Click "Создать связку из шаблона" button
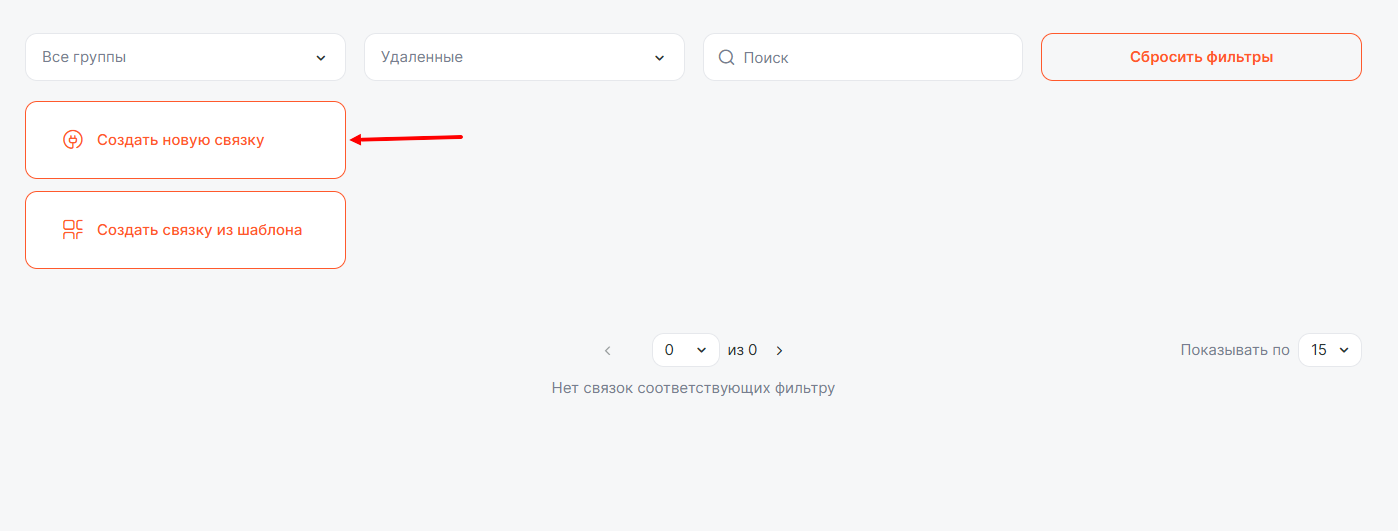 185,230
